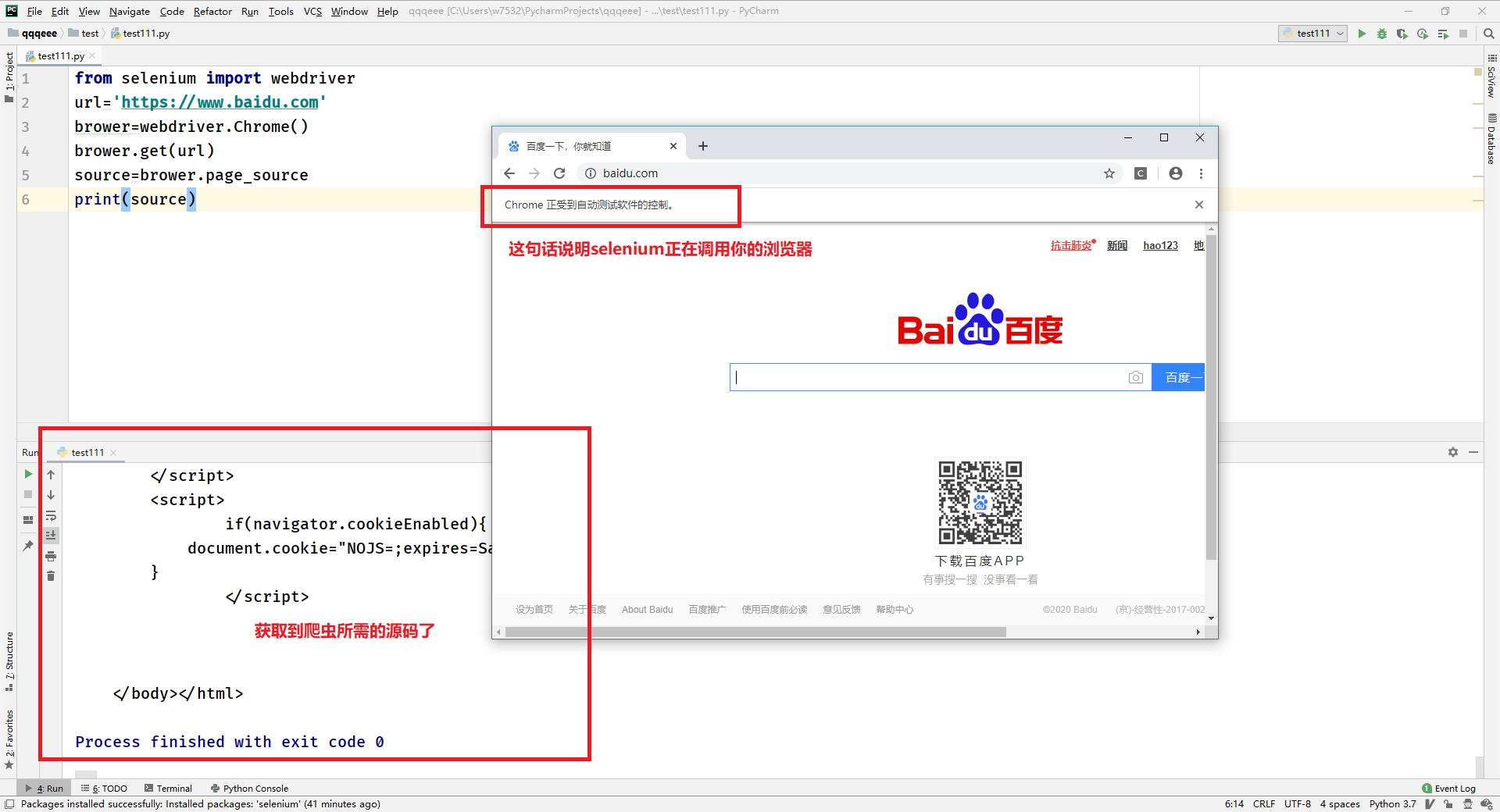Screen dimensions: 1500x812
Task: Select the test111.py editor tab
Action: point(60,56)
